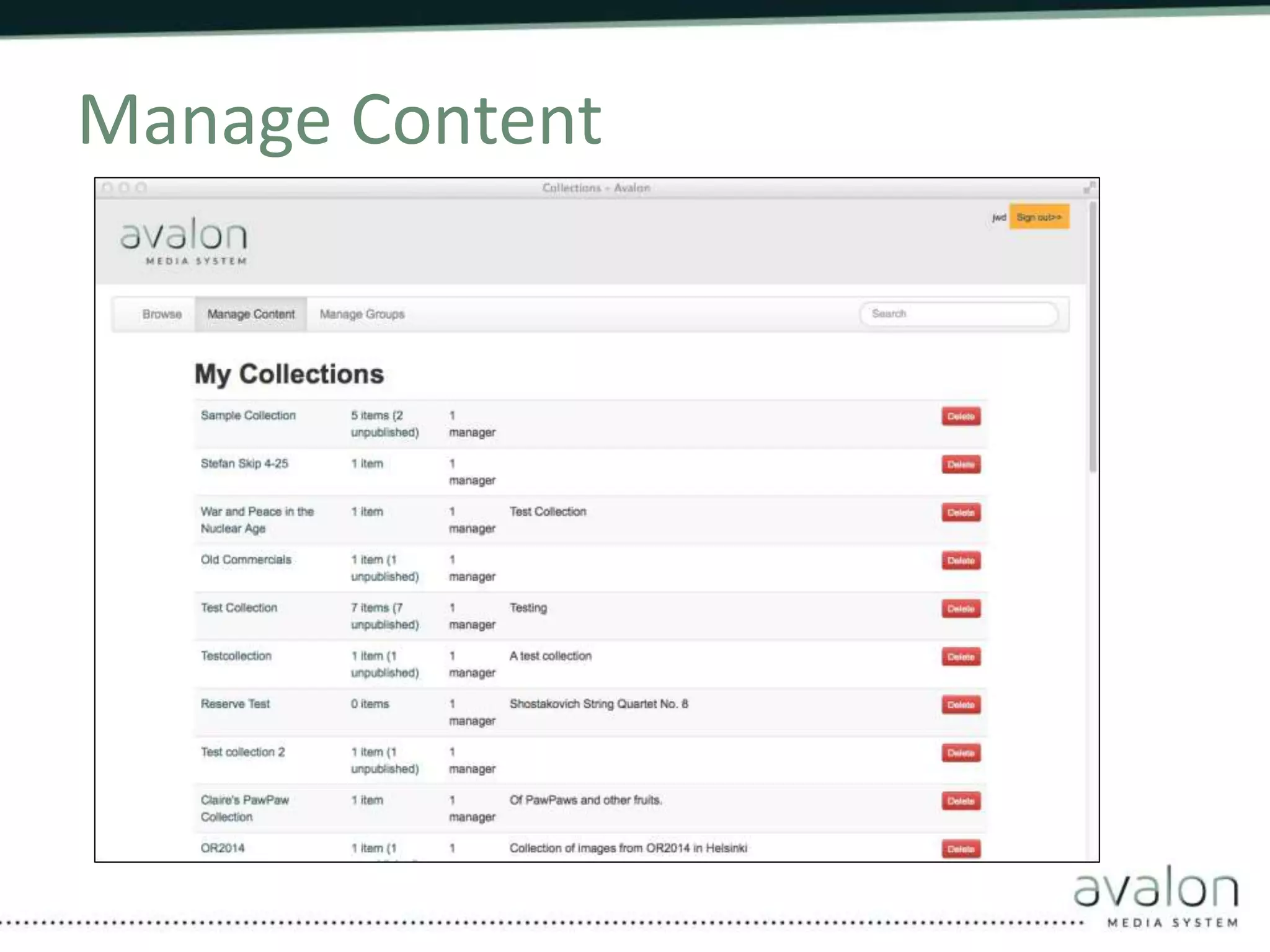Open War and Peace in the Nuclear Age

(x=257, y=520)
